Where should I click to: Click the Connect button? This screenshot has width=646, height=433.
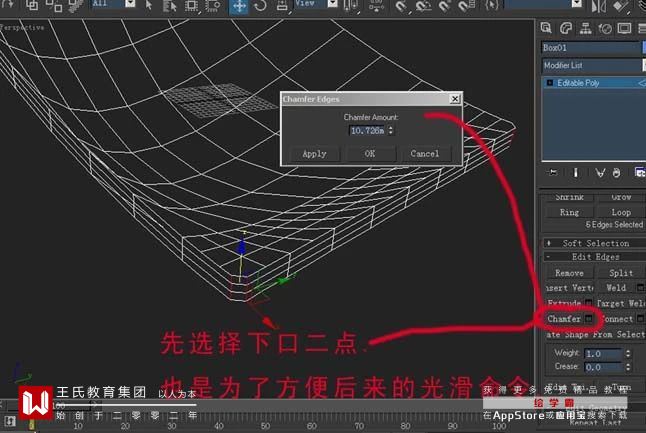[x=617, y=318]
